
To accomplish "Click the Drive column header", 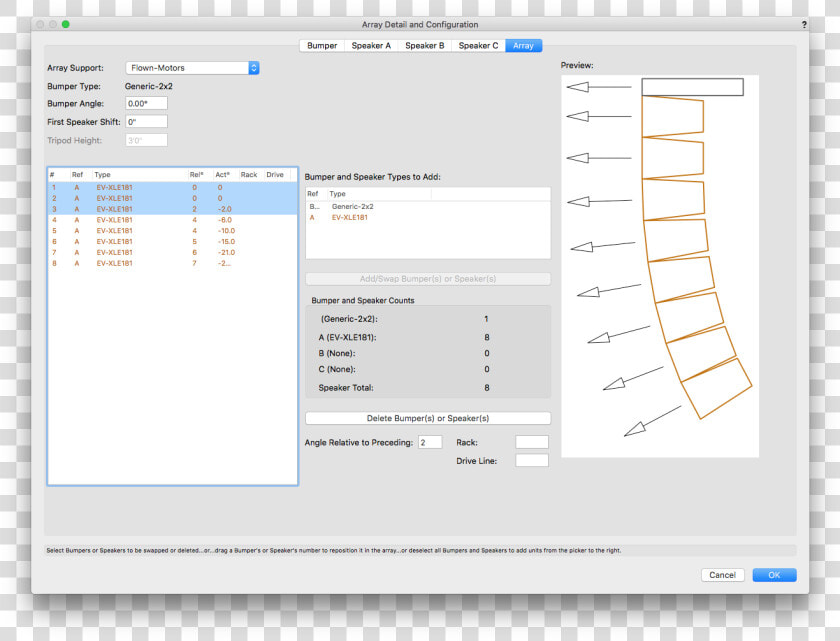I will [276, 175].
